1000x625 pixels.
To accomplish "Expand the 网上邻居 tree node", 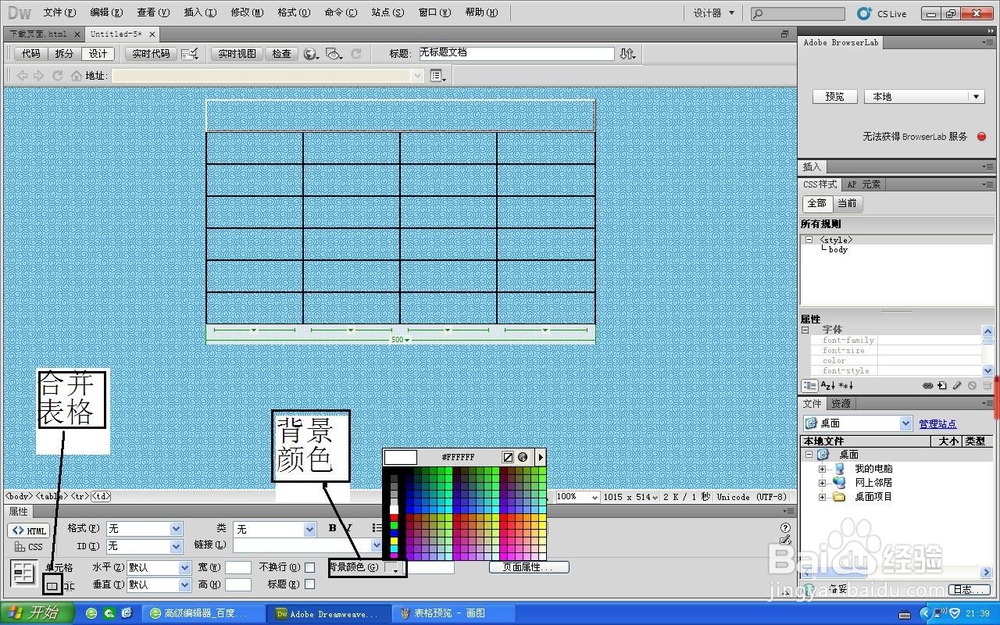I will pos(822,483).
